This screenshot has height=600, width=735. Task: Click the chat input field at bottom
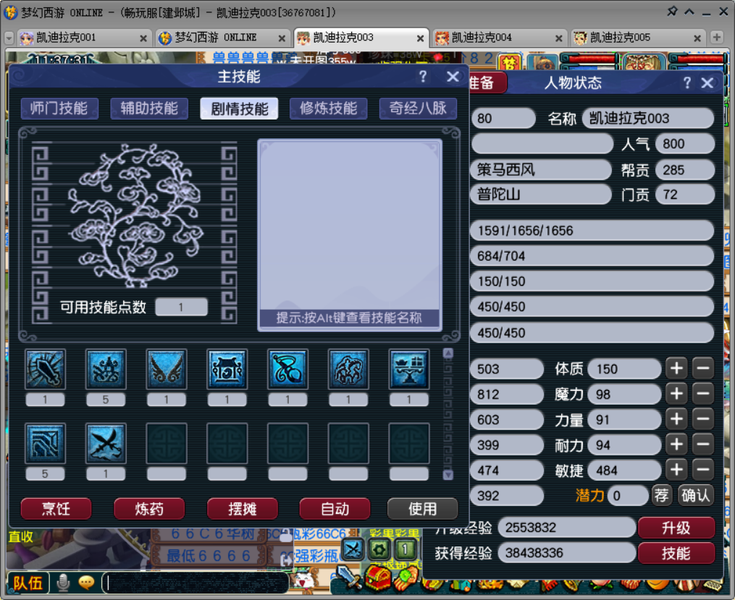pyautogui.click(x=195, y=583)
